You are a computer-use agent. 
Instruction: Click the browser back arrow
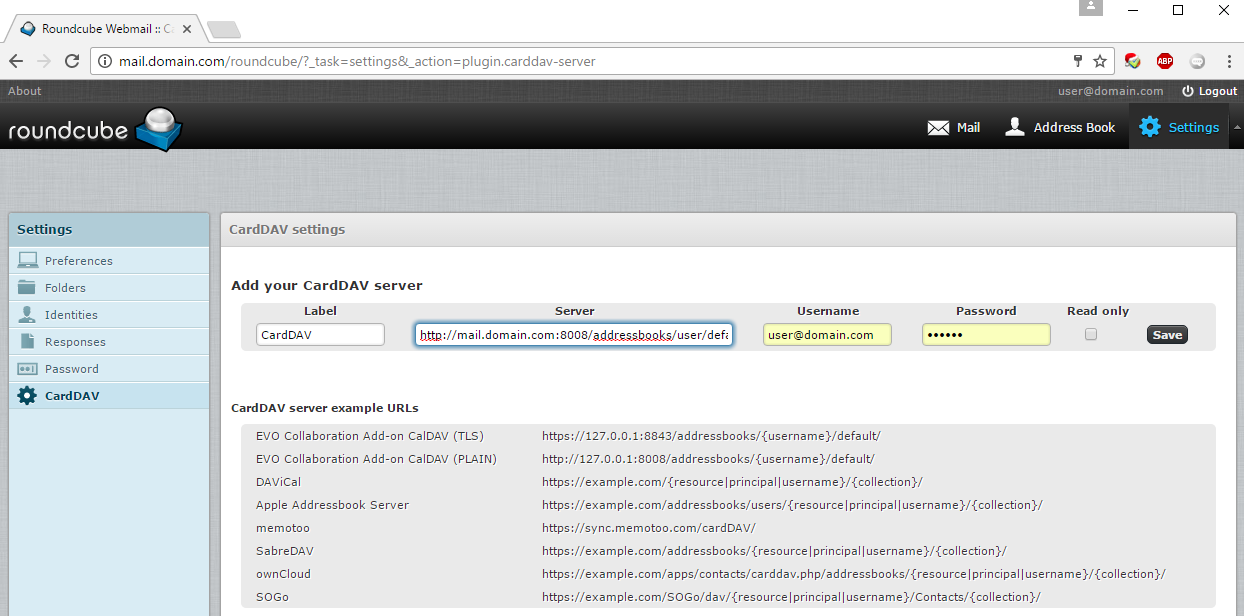coord(16,61)
